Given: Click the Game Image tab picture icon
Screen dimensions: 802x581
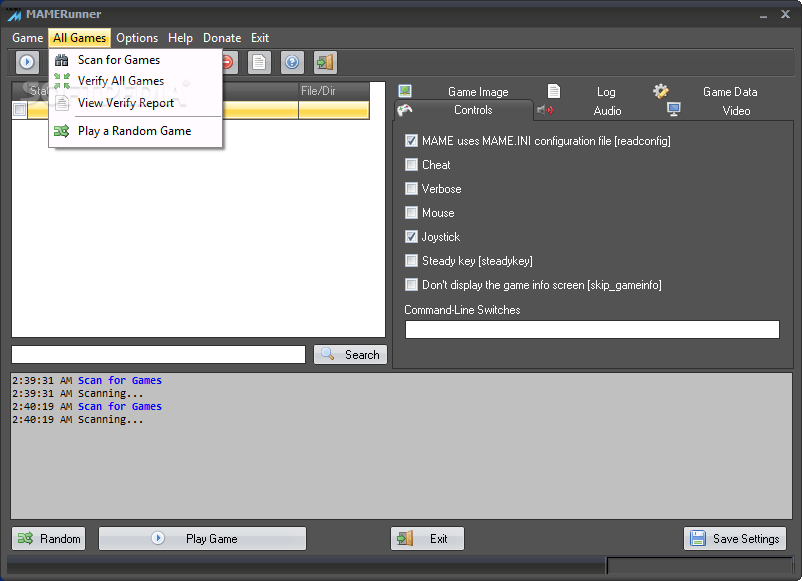Looking at the screenshot, I should (405, 91).
